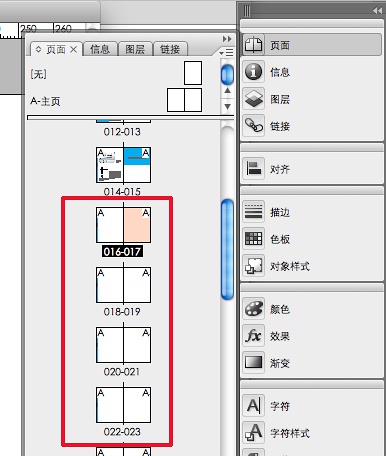Open the 描边 (Stroke) panel icon
This screenshot has height=456, width=386.
(x=254, y=212)
